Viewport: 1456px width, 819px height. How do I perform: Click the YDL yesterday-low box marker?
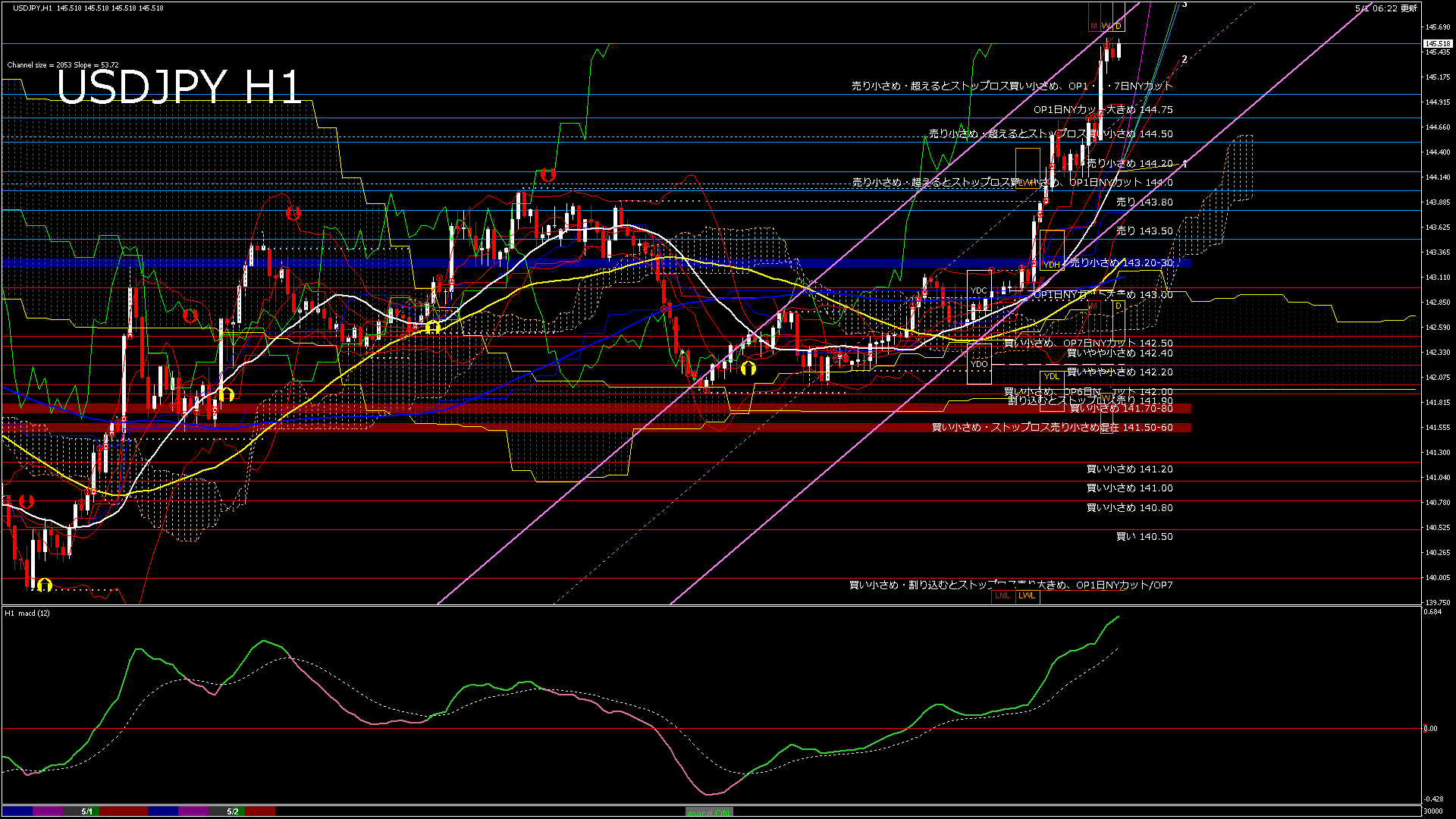click(x=1051, y=376)
